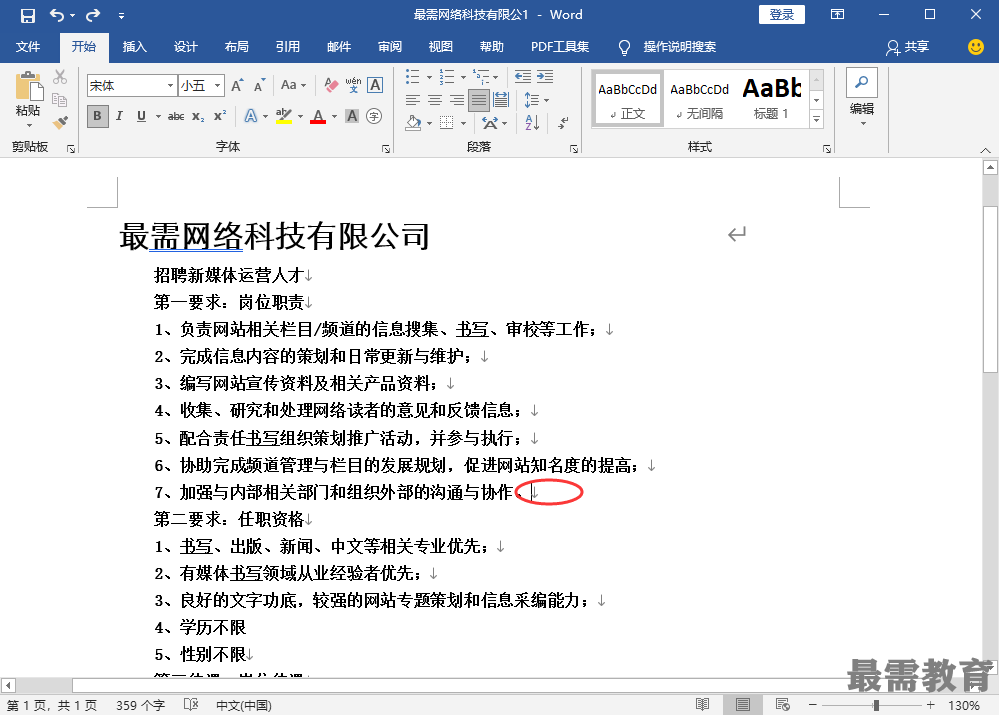Apply yellow text highlight color
This screenshot has height=715, width=999.
(284, 116)
